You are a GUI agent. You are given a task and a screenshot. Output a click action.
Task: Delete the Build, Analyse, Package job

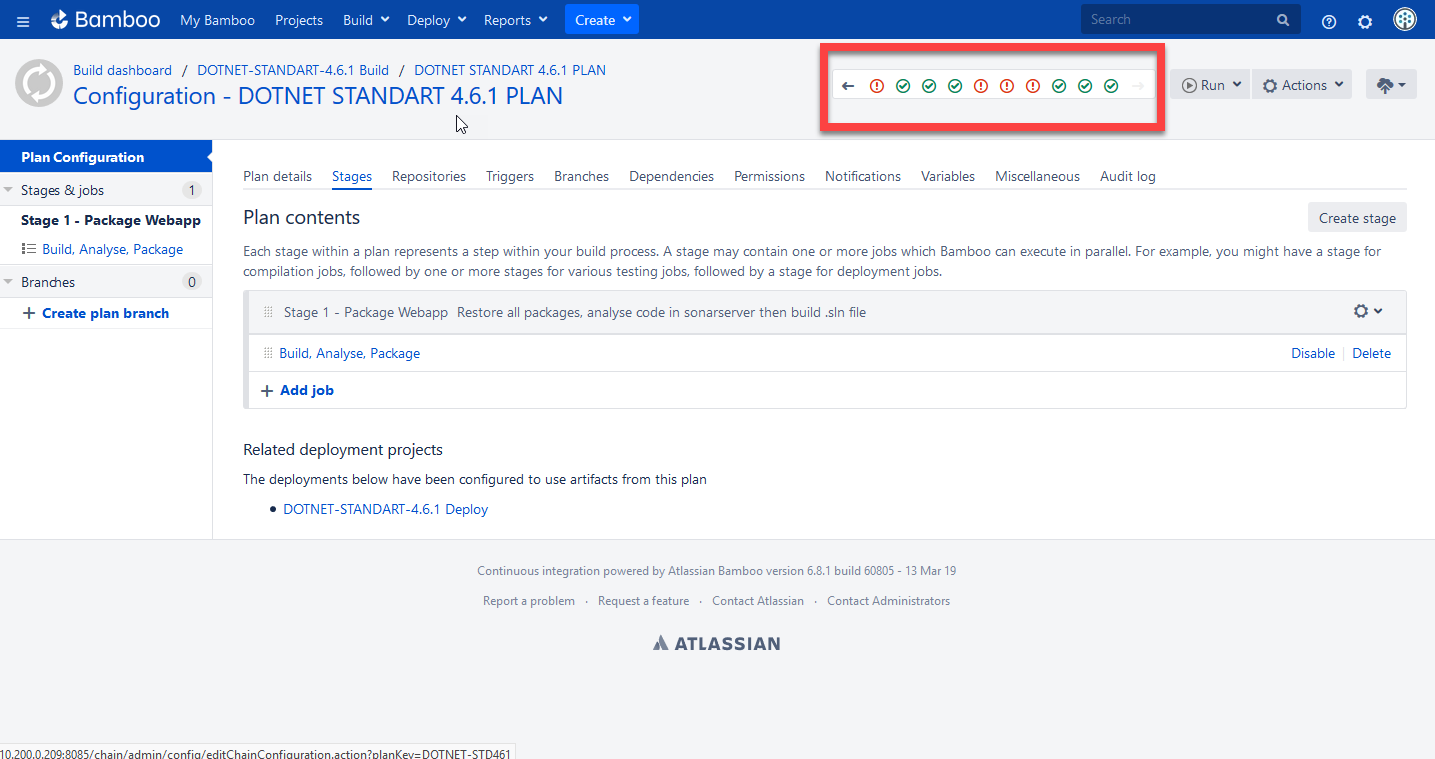click(x=1372, y=353)
